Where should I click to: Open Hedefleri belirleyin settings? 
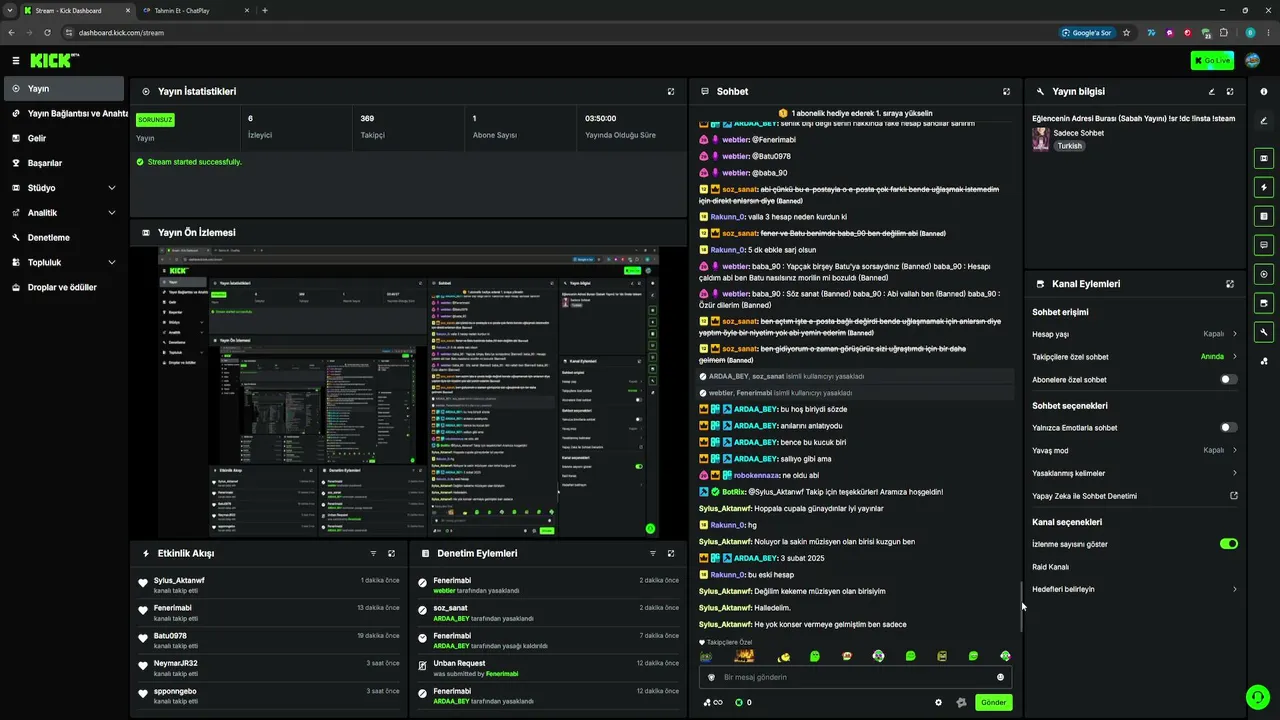tap(1135, 589)
